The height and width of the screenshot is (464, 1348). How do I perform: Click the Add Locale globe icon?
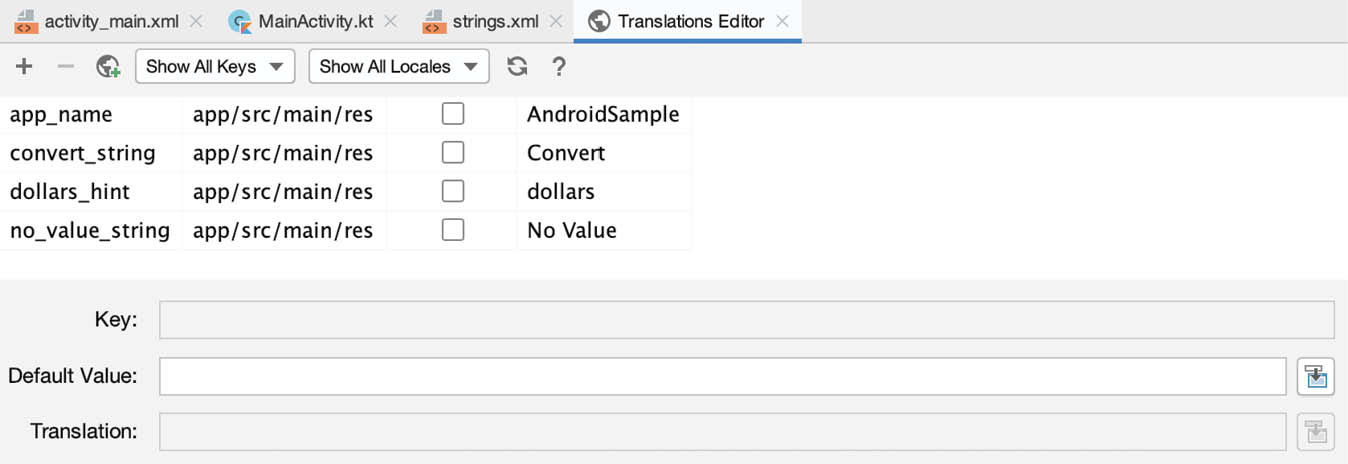tap(108, 67)
